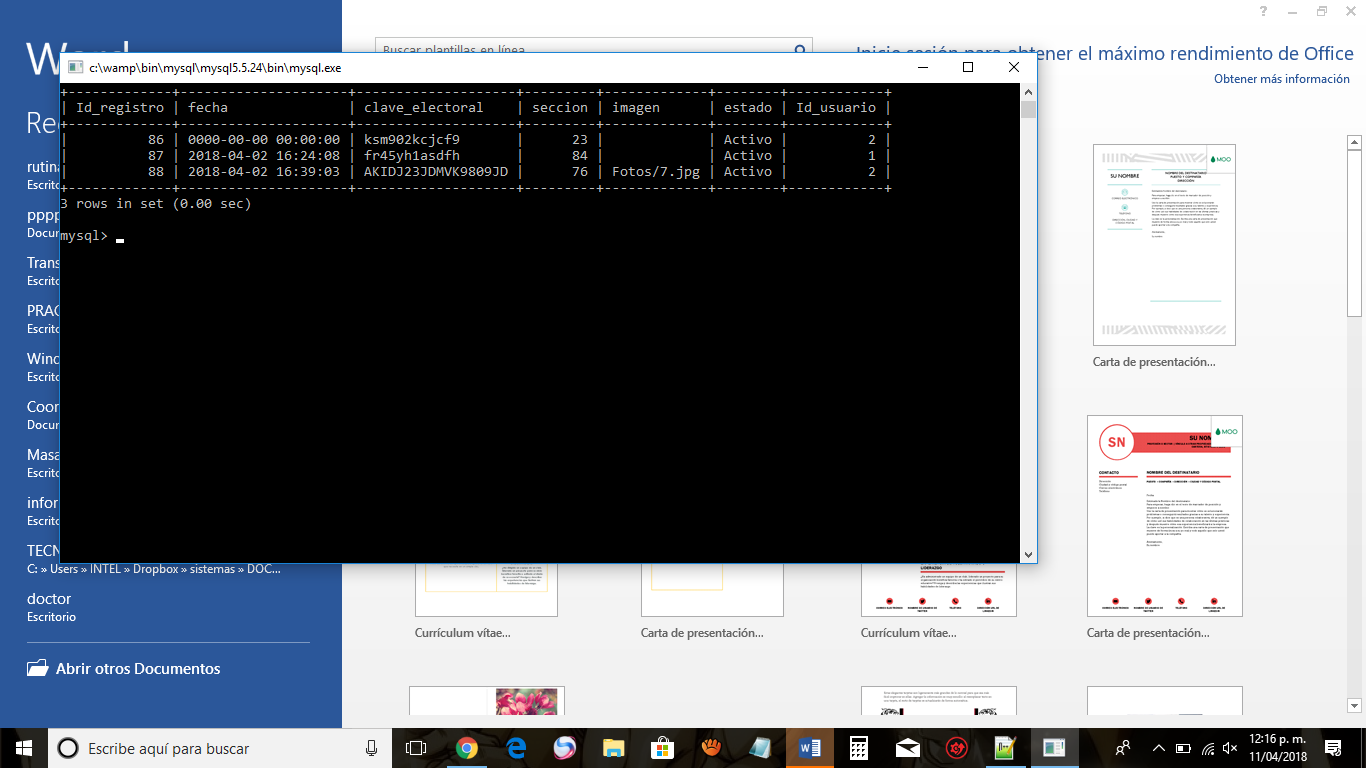
Task: Click the ksm902kcjcf9 value
Action: point(412,139)
